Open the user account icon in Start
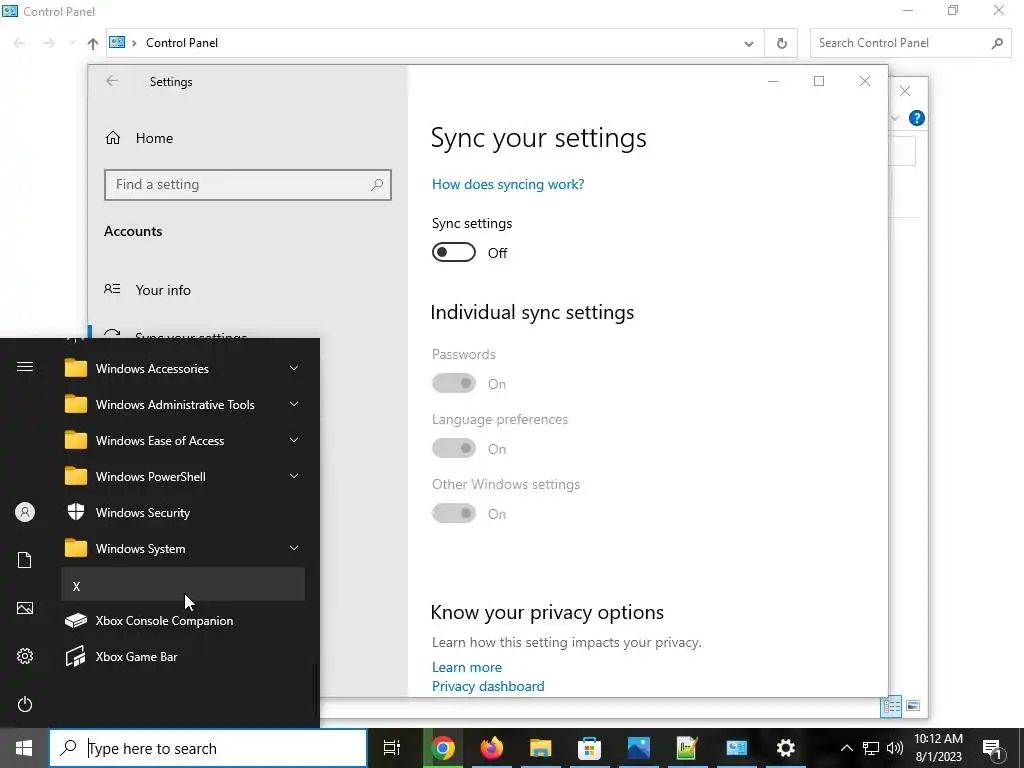1024x768 pixels. [x=25, y=512]
